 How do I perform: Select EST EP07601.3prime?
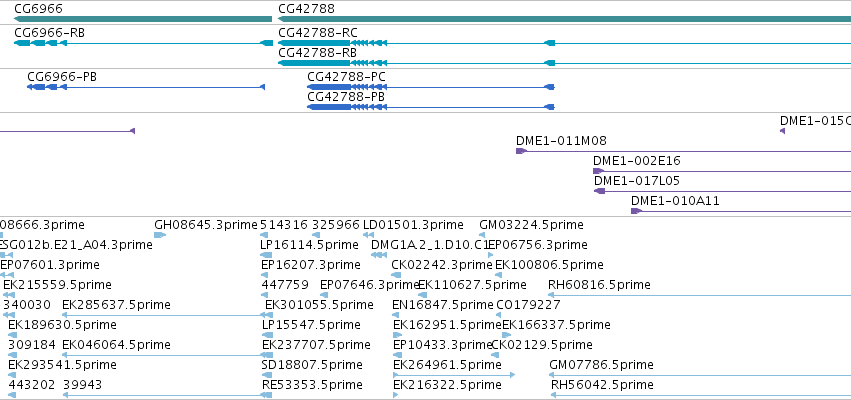point(50,265)
